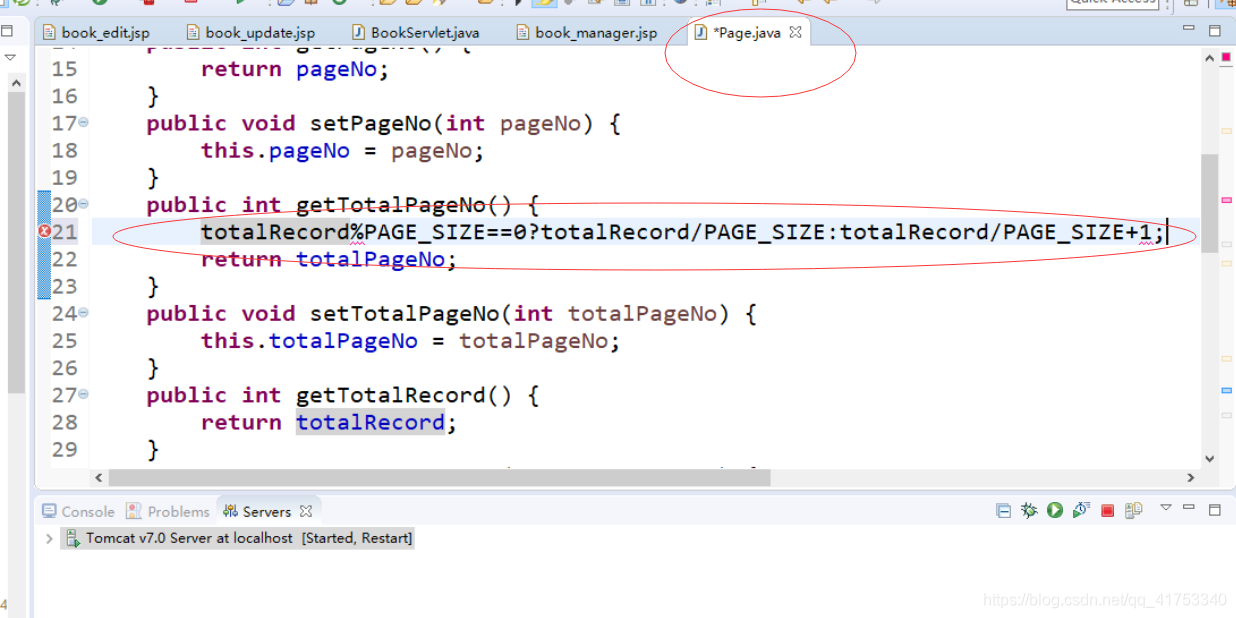Screen dimensions: 1236x618
Task: Click the editor vertical scrollbar thumb
Action: click(1210, 202)
